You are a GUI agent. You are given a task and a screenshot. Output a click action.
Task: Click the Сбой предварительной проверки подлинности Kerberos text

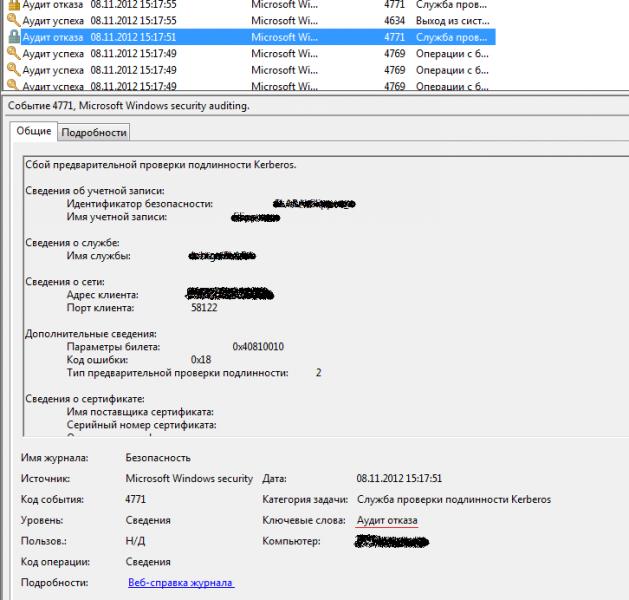click(160, 165)
